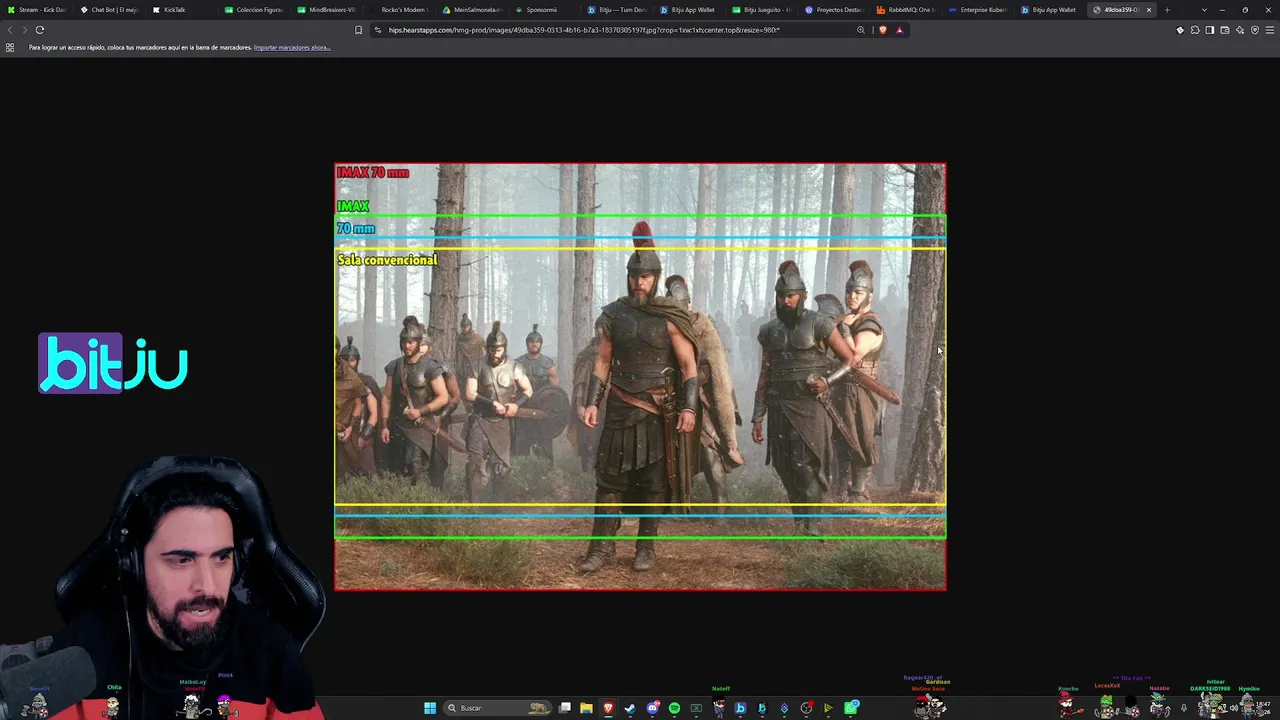The height and width of the screenshot is (720, 1280).
Task: Open Discord from the taskbar
Action: coord(652,708)
